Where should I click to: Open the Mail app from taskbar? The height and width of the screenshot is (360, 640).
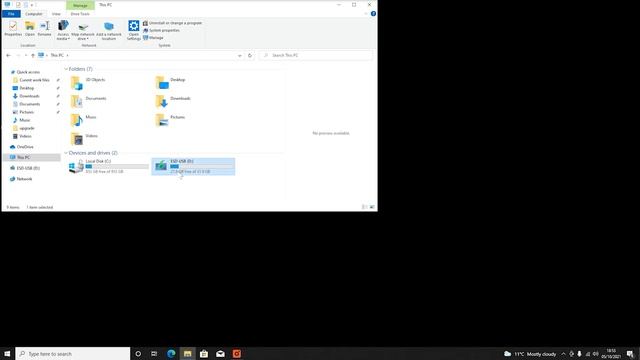click(220, 353)
